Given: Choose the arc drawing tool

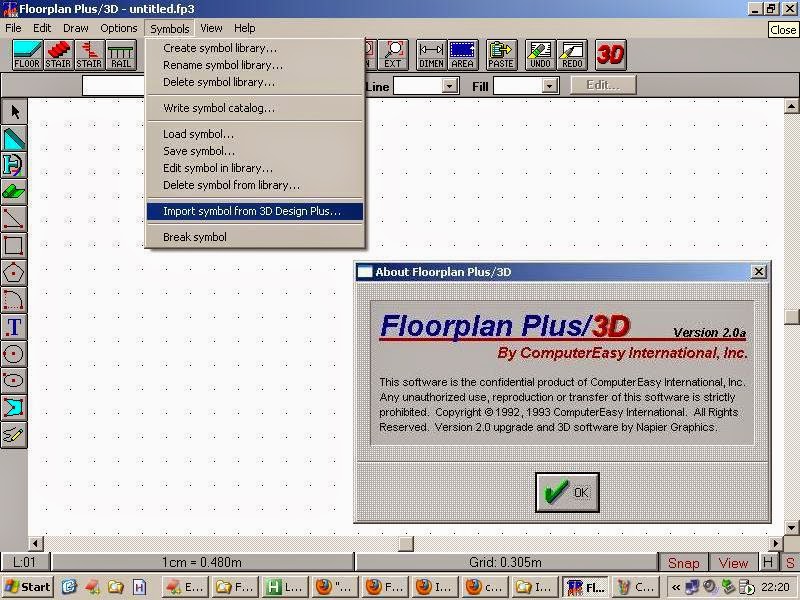Looking at the screenshot, I should point(14,300).
